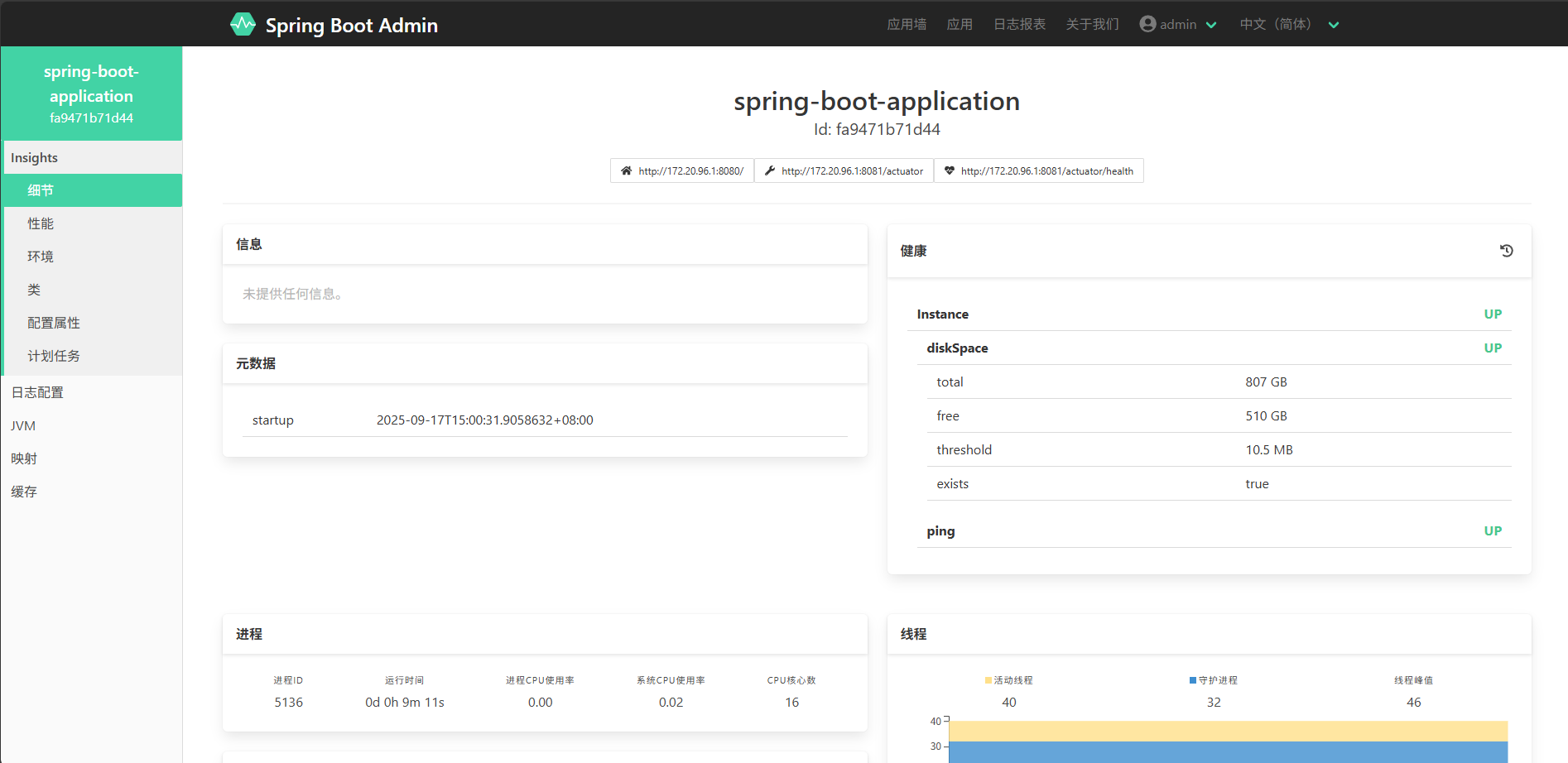Click the 运行时间 value 0d 0h 9m 11s

(404, 702)
